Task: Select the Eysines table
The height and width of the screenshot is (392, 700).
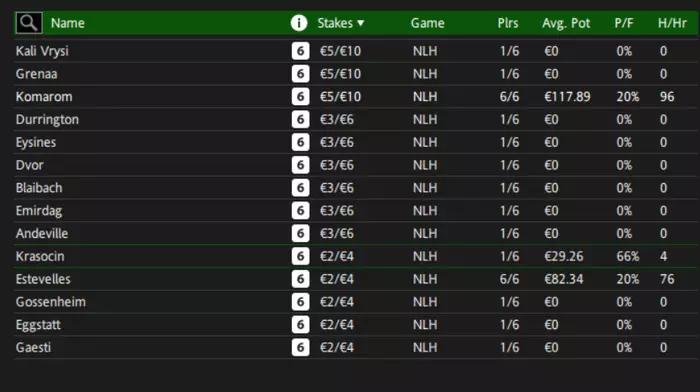Action: 356,142
